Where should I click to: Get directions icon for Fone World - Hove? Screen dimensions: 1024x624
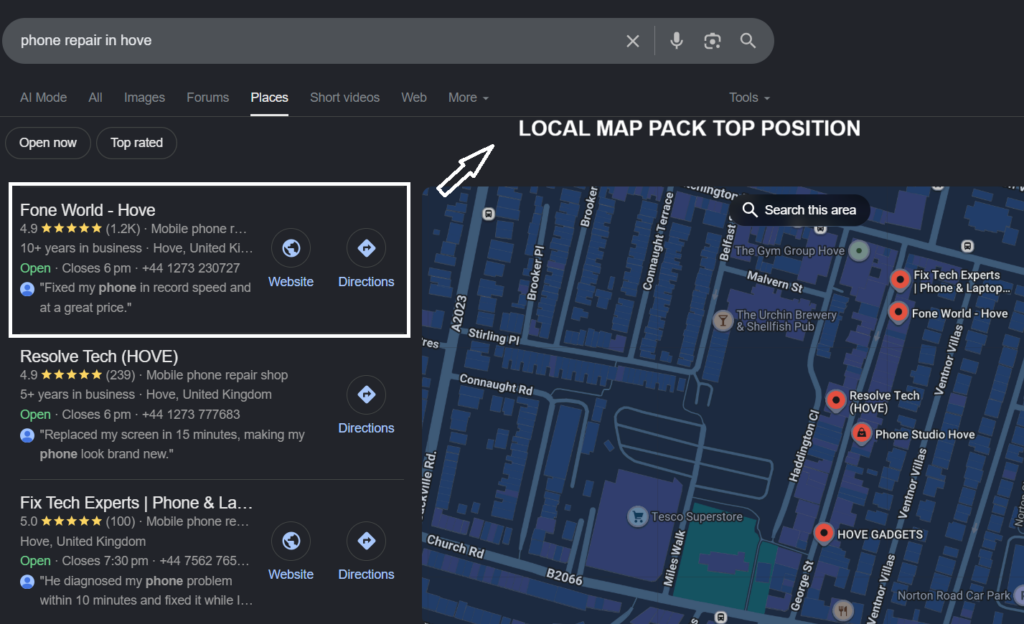pyautogui.click(x=366, y=248)
